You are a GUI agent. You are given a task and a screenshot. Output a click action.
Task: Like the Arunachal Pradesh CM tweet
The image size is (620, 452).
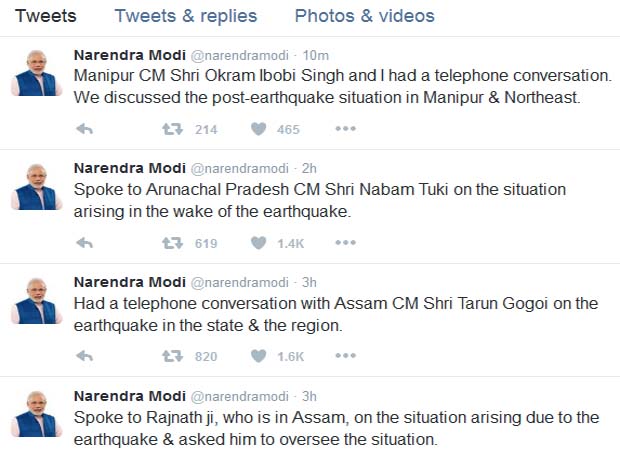pos(258,242)
